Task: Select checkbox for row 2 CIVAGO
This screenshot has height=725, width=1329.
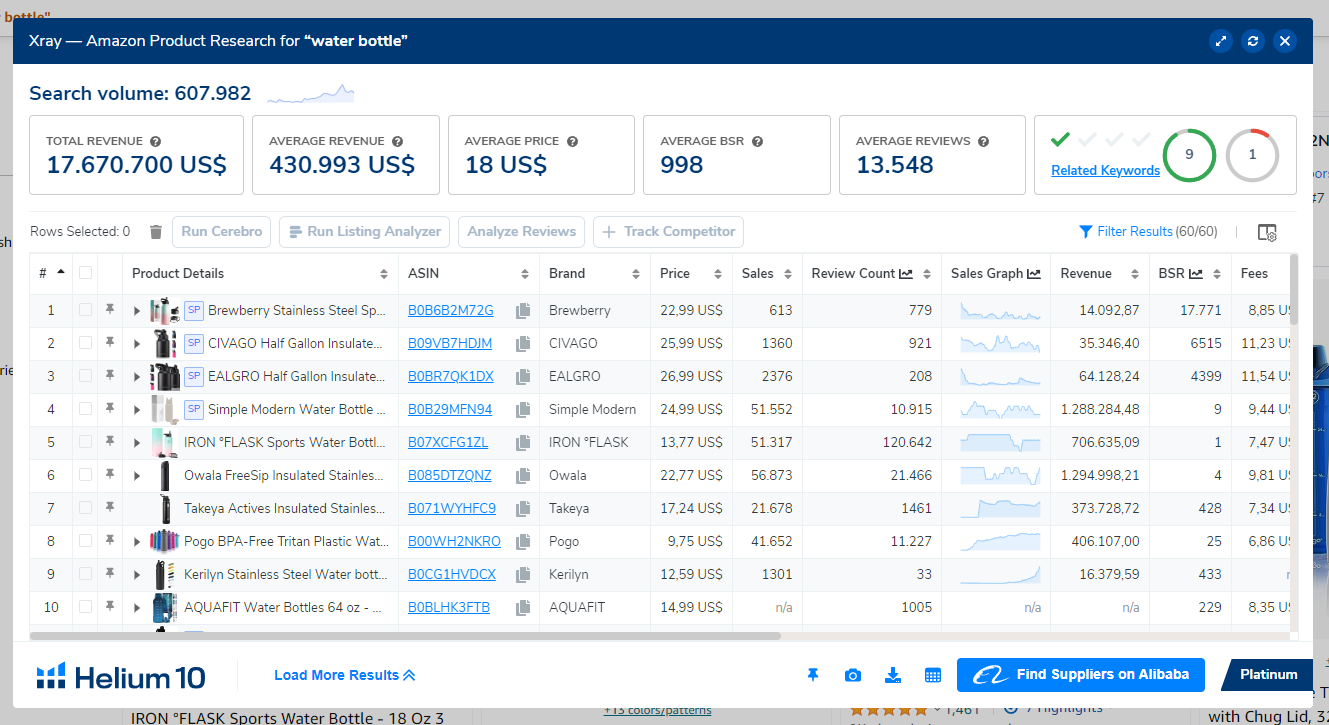Action: (x=86, y=343)
